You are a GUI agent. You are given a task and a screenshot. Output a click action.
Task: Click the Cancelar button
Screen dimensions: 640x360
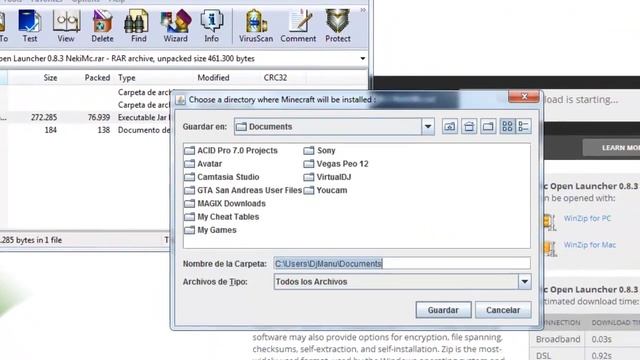pyautogui.click(x=503, y=310)
